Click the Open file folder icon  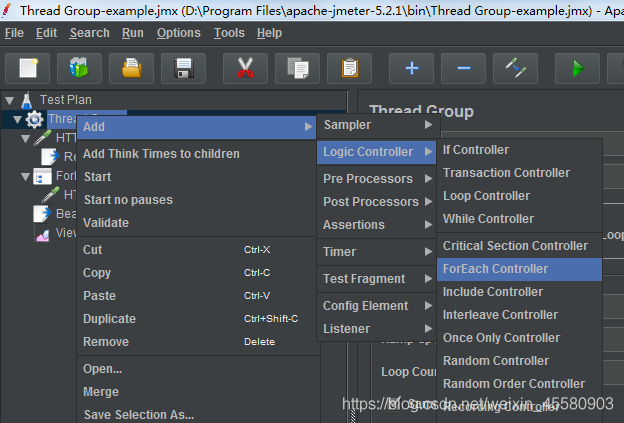(x=131, y=68)
